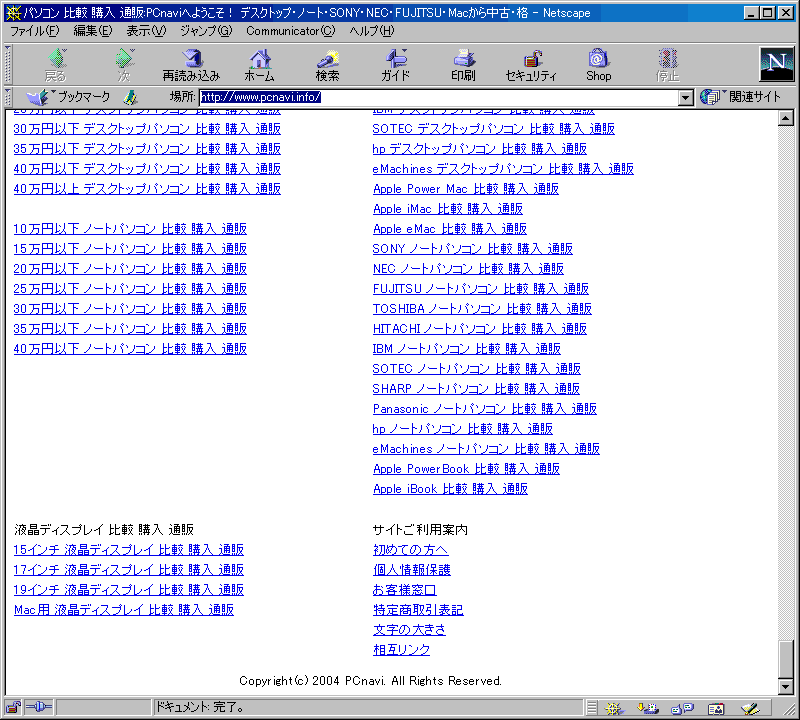This screenshot has height=720, width=800.
Task: Open the 表示(V) menu
Action: [146, 31]
